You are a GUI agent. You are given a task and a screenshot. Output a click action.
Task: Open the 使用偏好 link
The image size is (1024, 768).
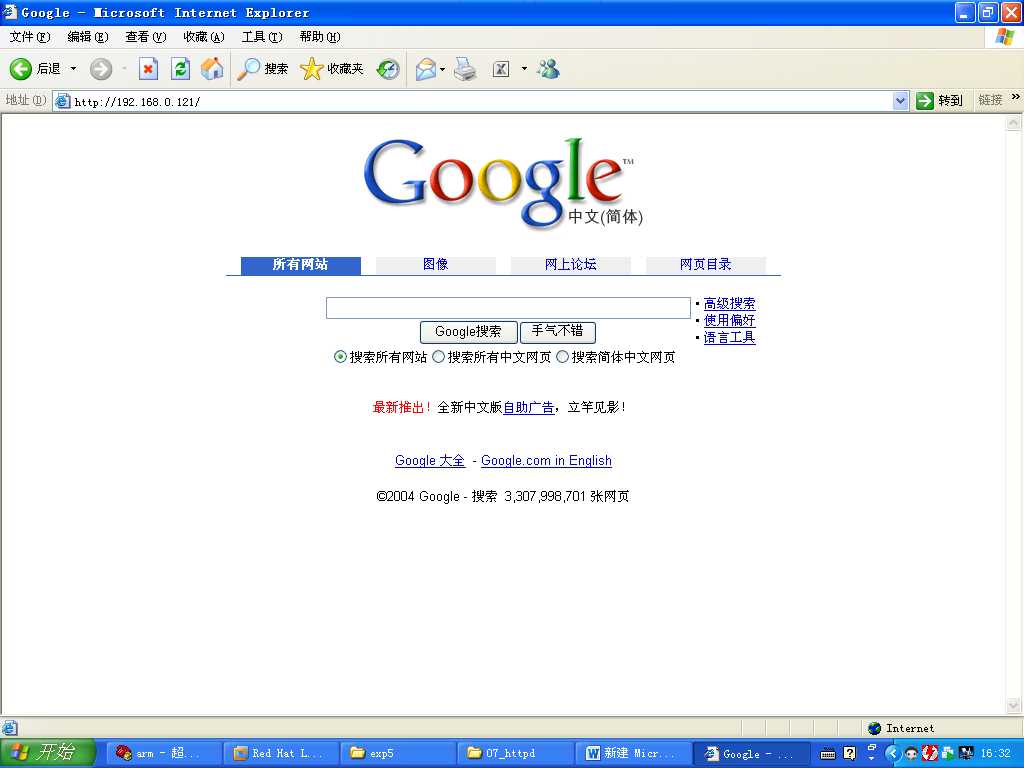(x=729, y=321)
